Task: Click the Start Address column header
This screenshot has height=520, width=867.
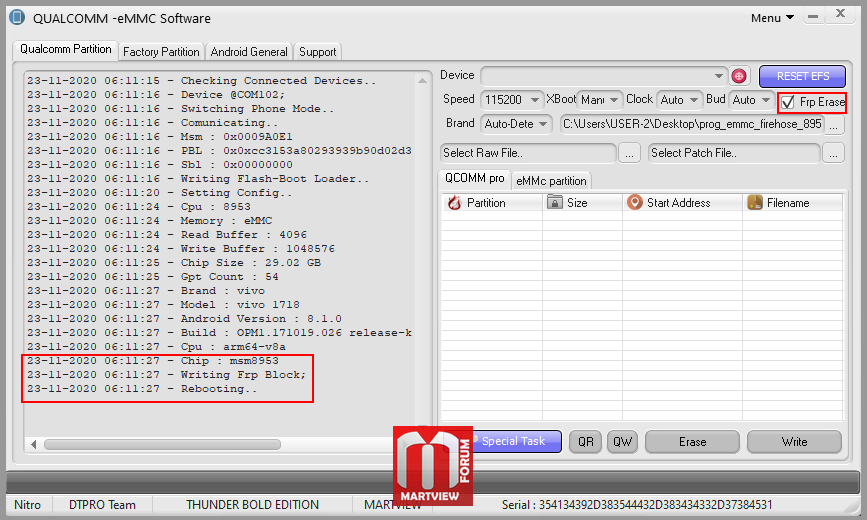Action: pyautogui.click(x=683, y=203)
